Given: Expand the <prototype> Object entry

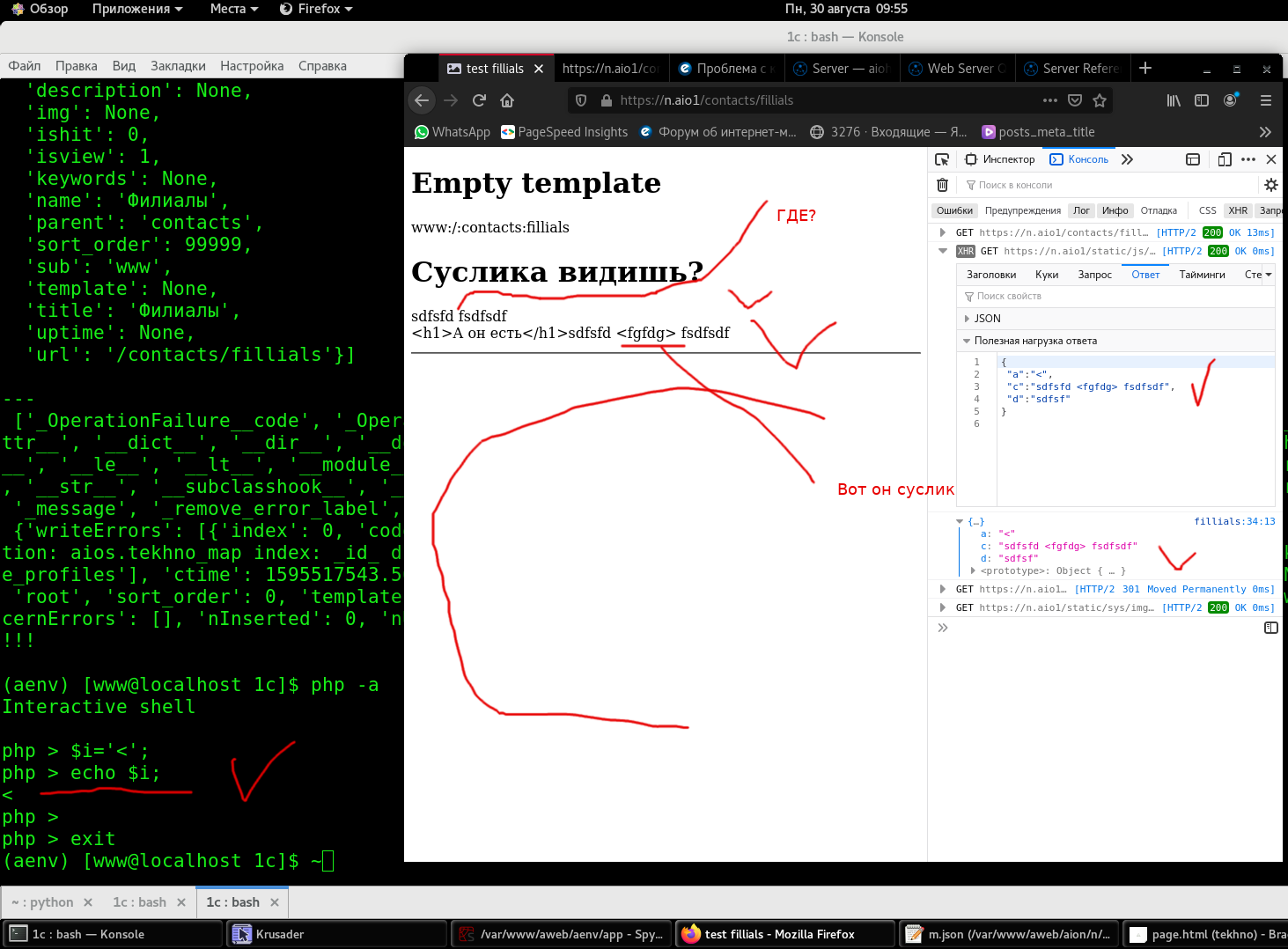Looking at the screenshot, I should click(x=973, y=570).
